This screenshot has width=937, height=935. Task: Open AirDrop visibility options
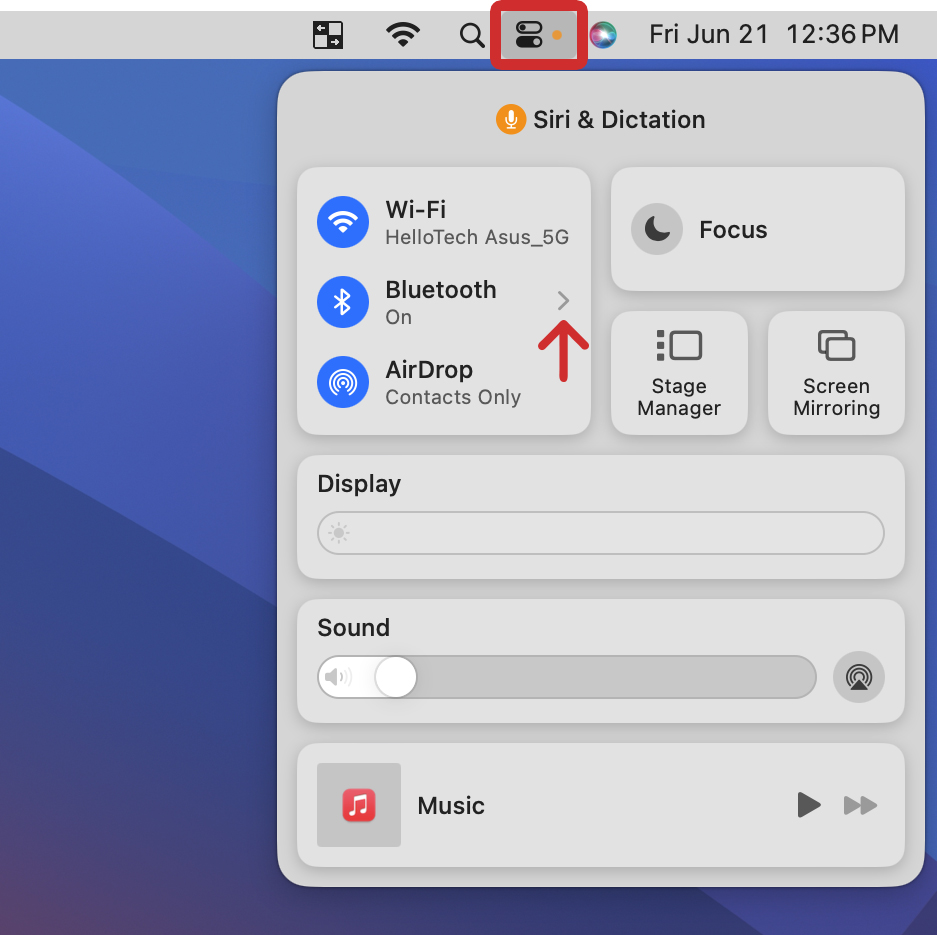click(x=452, y=382)
